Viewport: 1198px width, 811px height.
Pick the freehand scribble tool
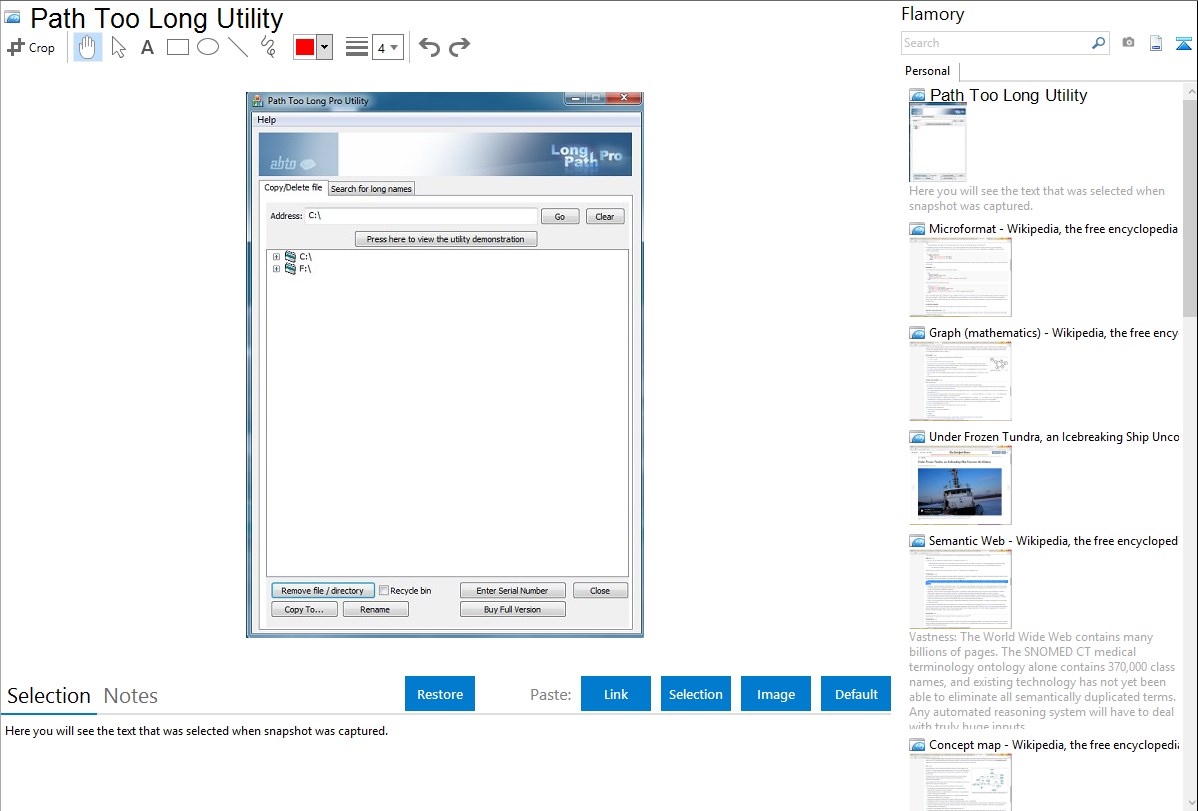point(268,47)
